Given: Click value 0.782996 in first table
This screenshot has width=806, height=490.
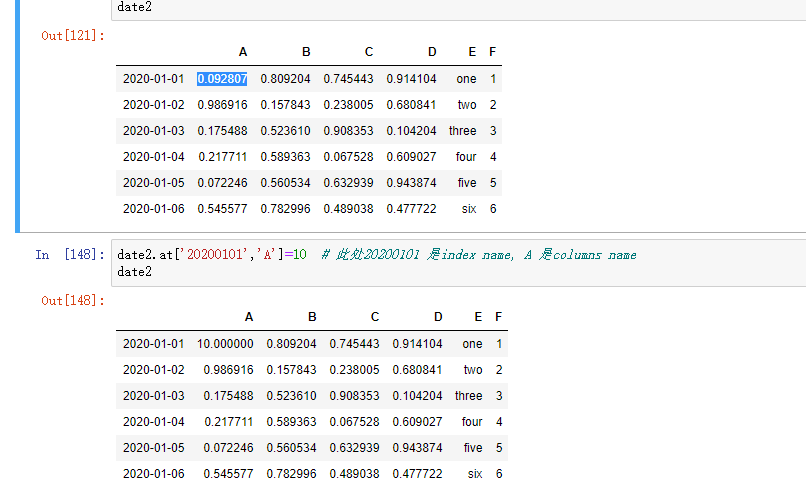Looking at the screenshot, I should click(x=285, y=209).
